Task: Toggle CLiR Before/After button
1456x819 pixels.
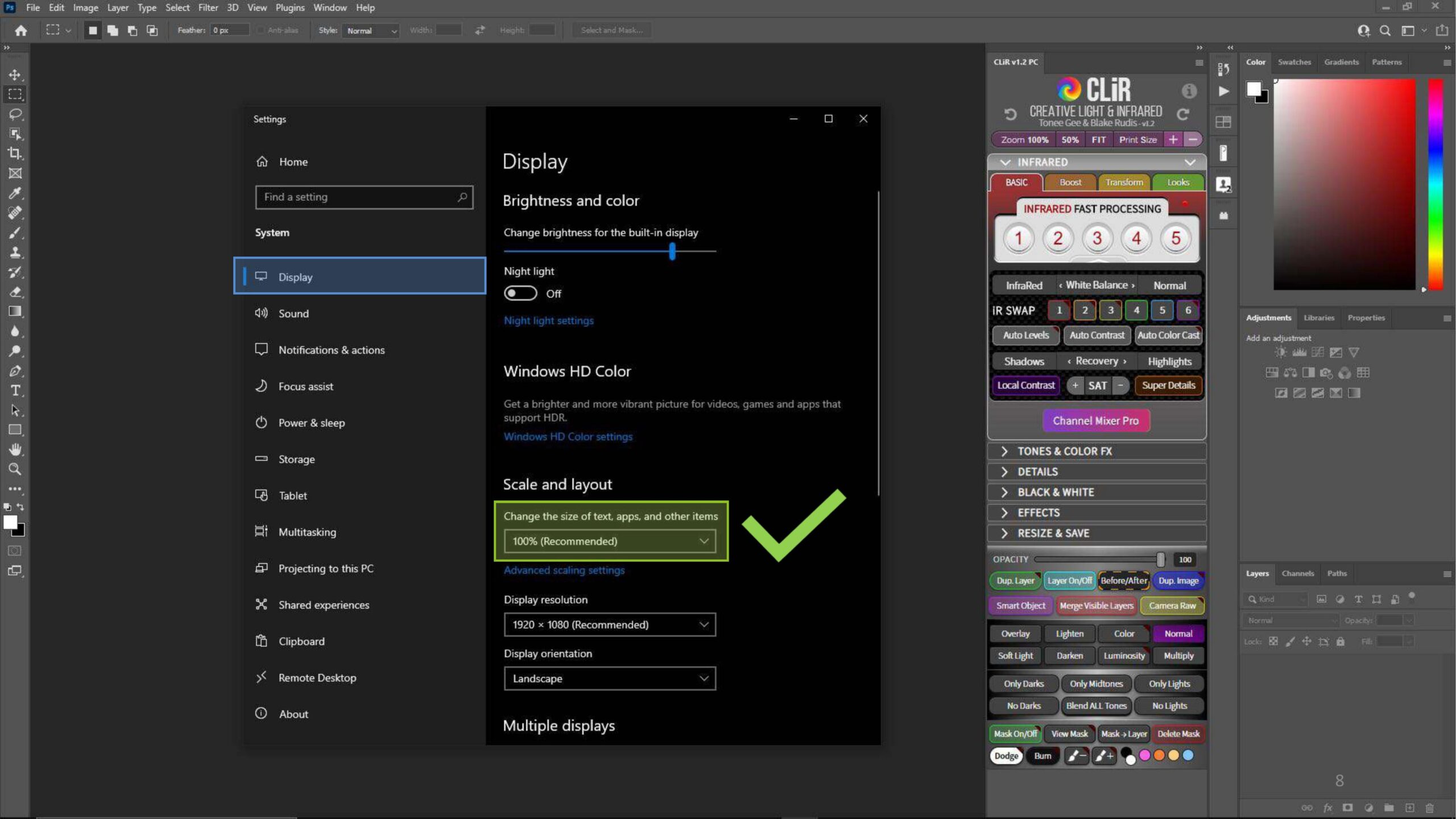Action: click(x=1124, y=581)
